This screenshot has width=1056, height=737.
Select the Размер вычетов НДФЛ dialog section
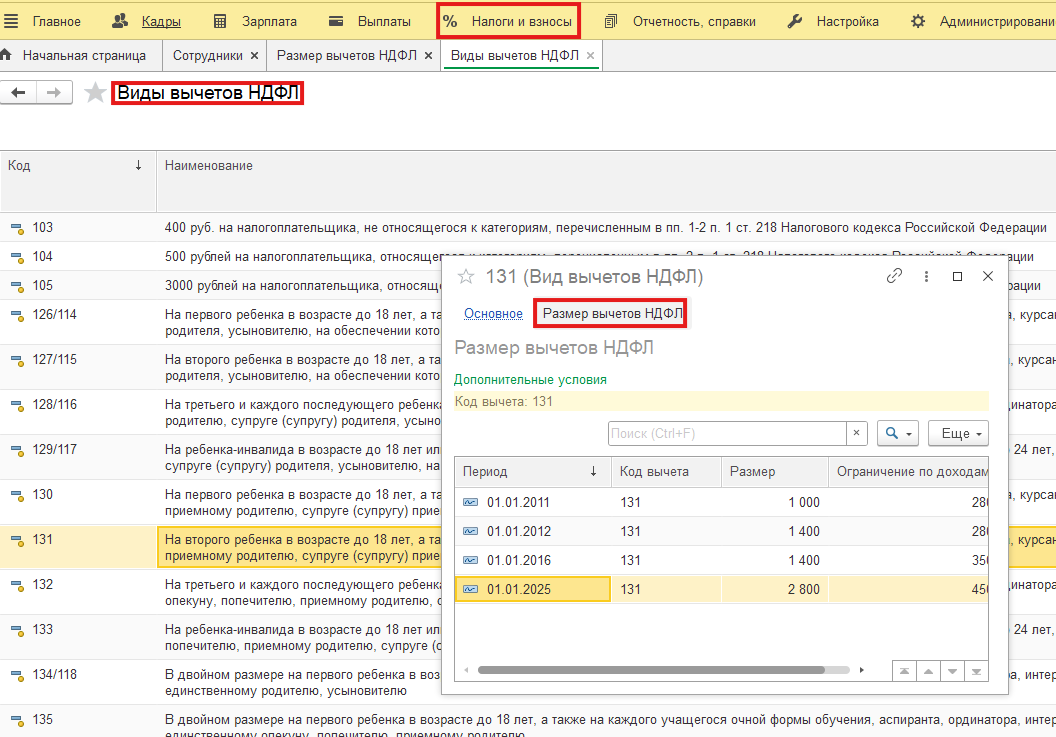[612, 313]
